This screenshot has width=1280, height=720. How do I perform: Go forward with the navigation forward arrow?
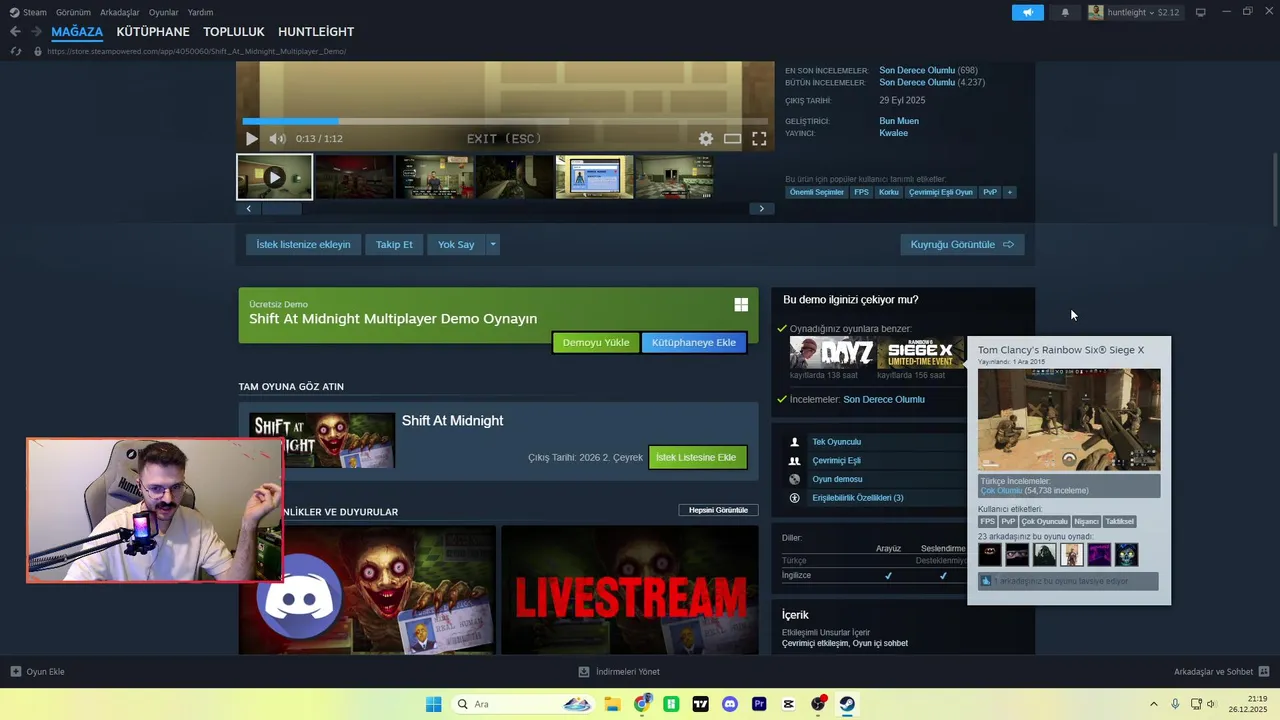pyautogui.click(x=36, y=32)
